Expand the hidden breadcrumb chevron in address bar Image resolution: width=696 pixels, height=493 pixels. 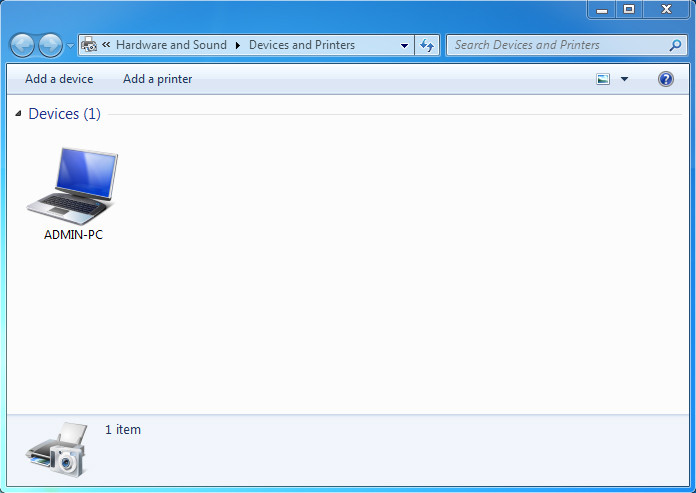pos(106,45)
